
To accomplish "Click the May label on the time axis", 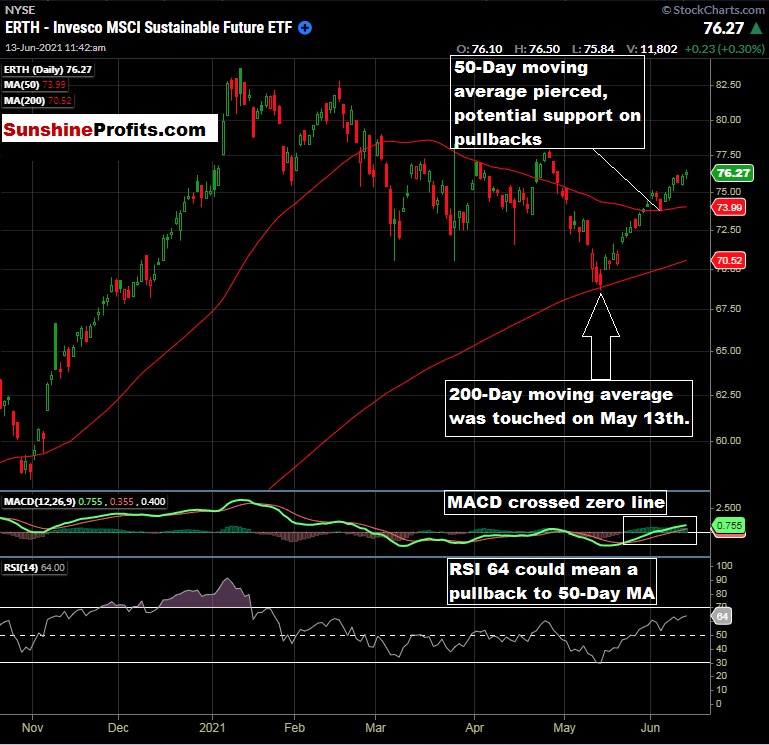I will click(564, 727).
